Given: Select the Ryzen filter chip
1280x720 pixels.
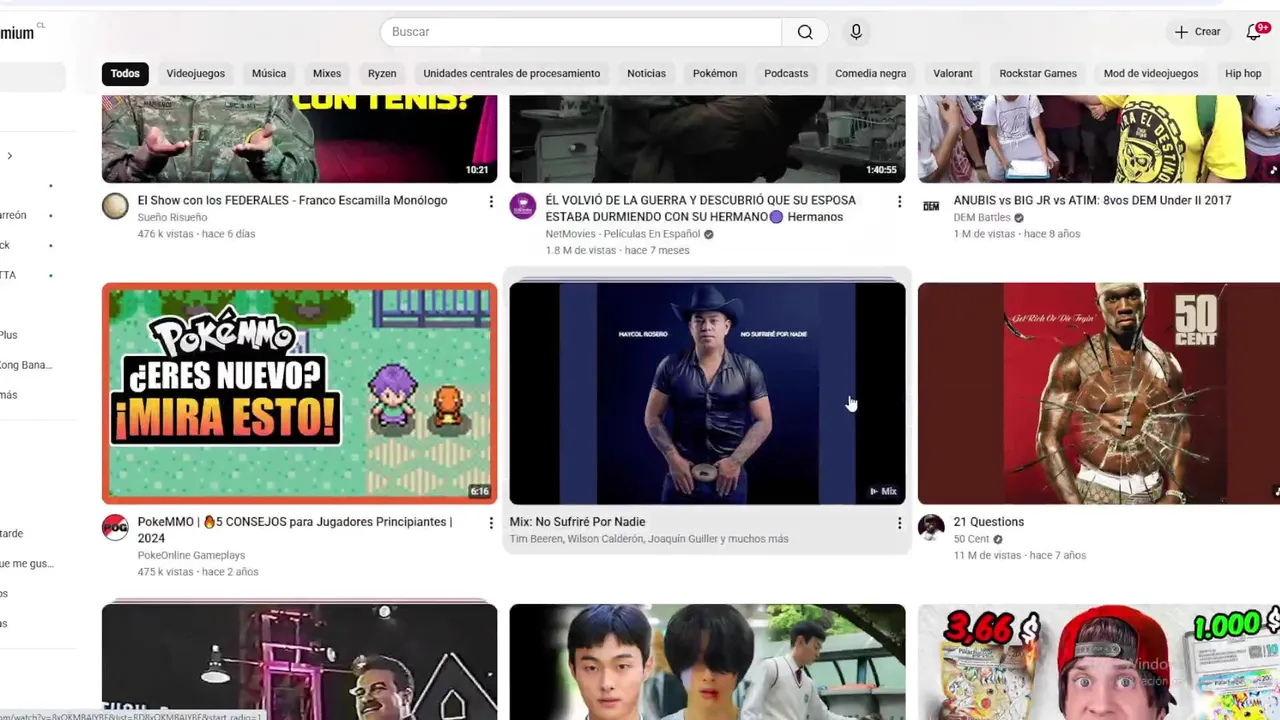Looking at the screenshot, I should tap(382, 73).
